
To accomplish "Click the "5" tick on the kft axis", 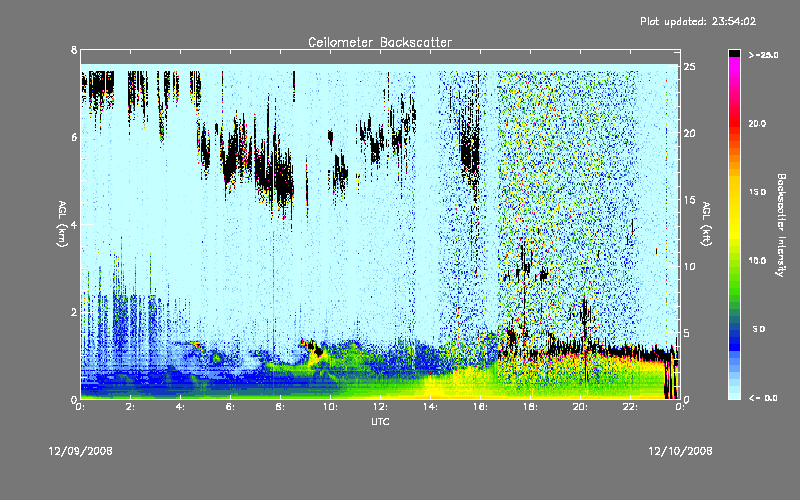I will pyautogui.click(x=687, y=333).
